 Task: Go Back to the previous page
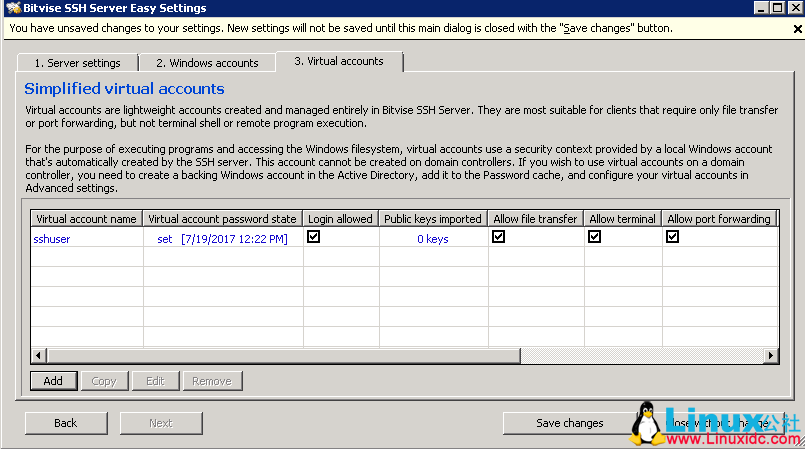pos(66,423)
